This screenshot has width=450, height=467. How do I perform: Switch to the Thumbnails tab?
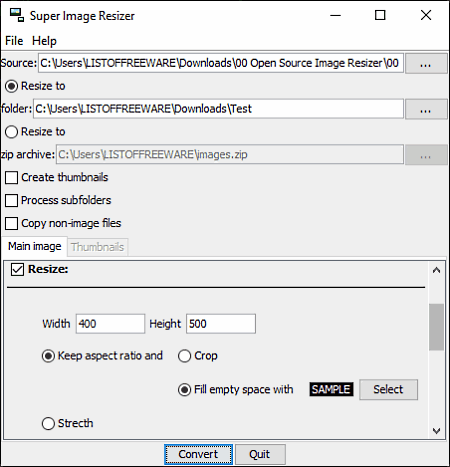click(97, 247)
